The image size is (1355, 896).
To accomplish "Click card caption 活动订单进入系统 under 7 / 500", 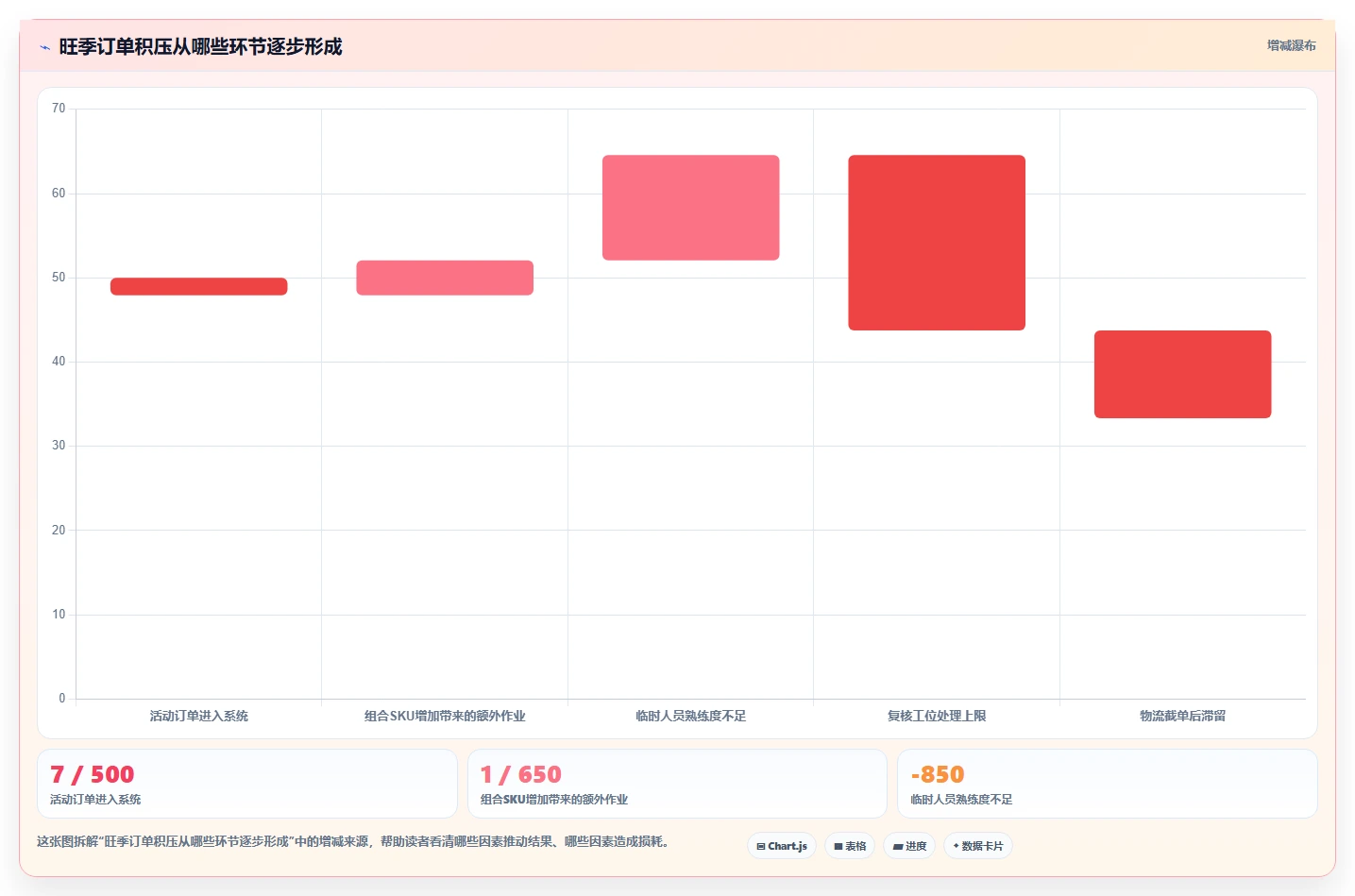I will pyautogui.click(x=95, y=800).
